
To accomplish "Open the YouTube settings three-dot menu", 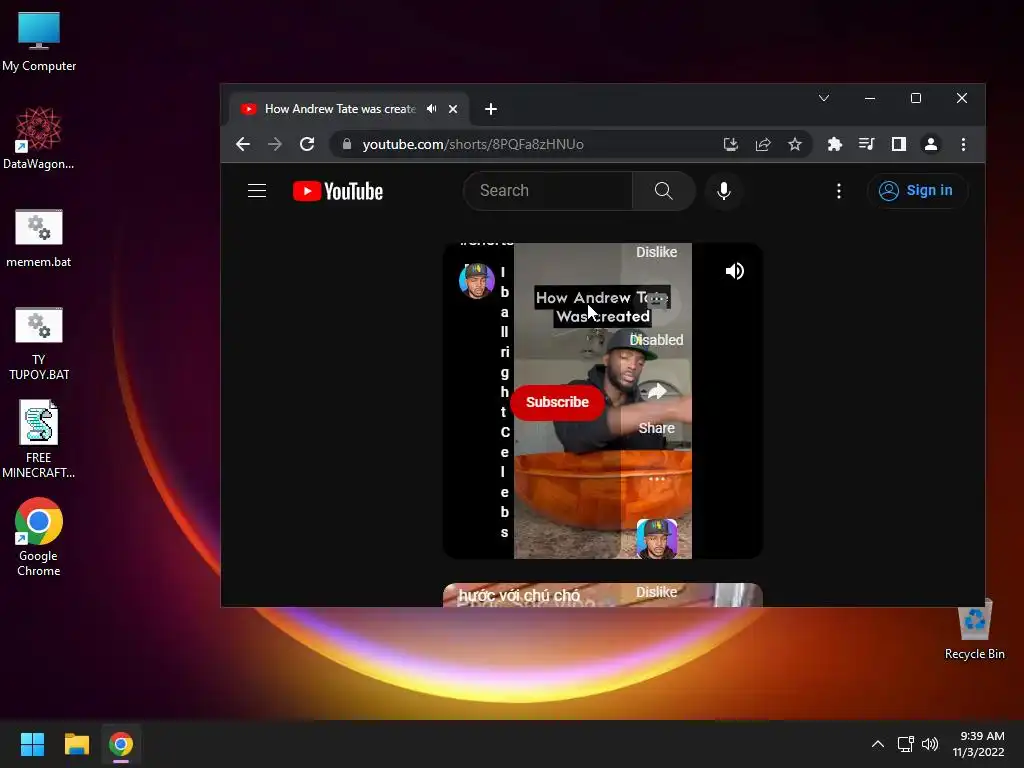I will (839, 191).
